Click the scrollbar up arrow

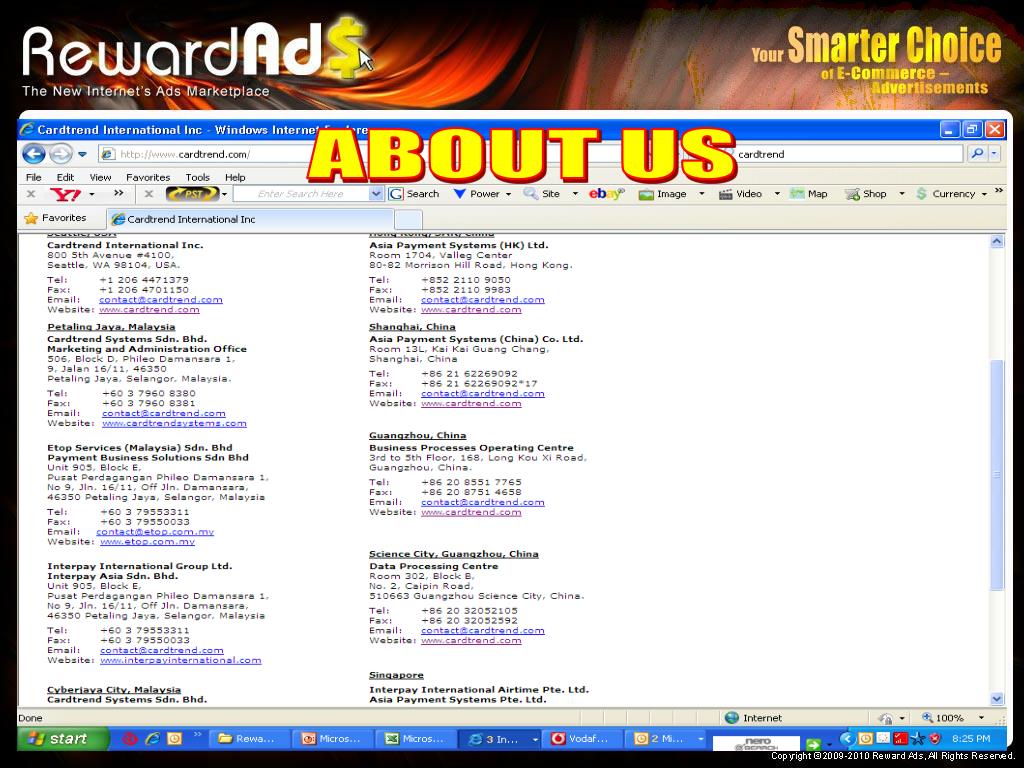click(x=997, y=241)
